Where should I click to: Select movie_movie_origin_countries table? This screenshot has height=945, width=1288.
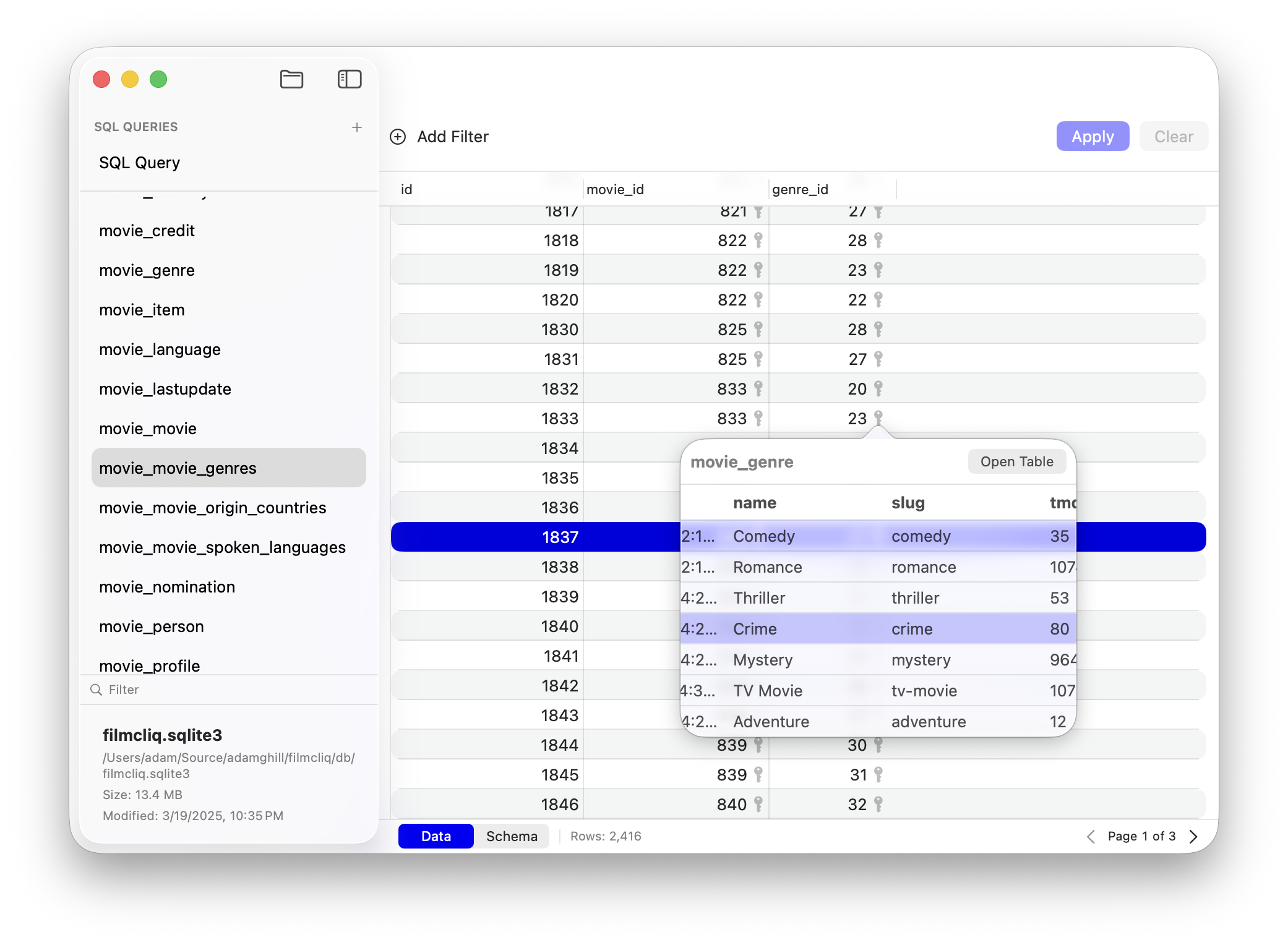tap(212, 508)
